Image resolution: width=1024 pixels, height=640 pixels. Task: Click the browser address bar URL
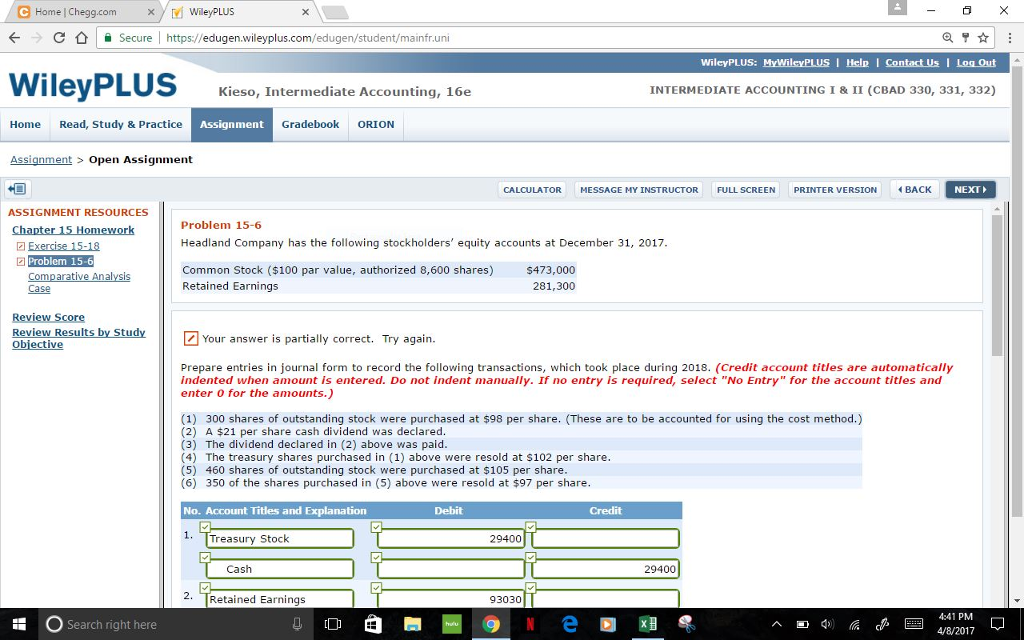[x=308, y=38]
